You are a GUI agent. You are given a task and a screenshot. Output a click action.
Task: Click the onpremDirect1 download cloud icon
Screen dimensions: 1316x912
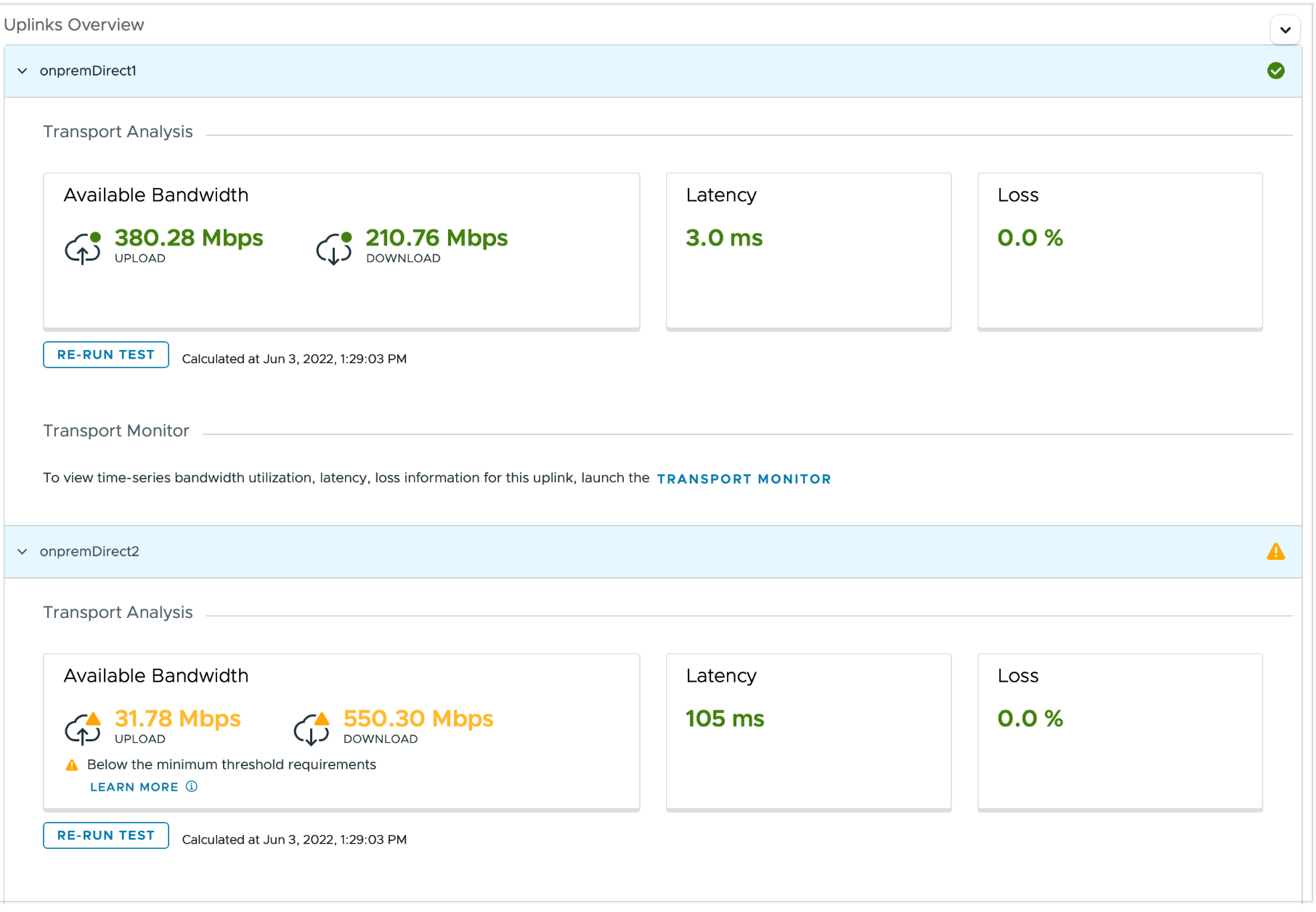tap(334, 248)
